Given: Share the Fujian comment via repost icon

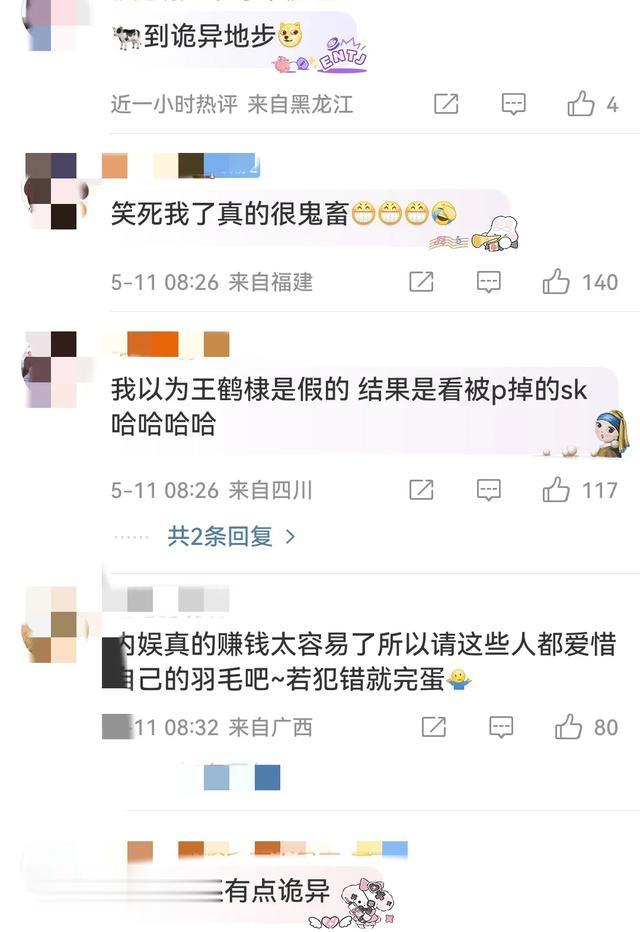Looking at the screenshot, I should (421, 282).
